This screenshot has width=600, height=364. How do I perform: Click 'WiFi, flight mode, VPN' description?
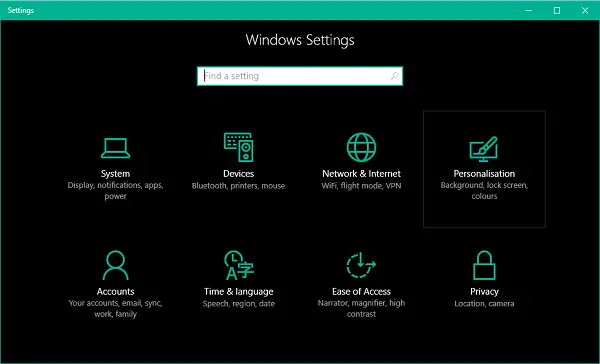pos(361,186)
